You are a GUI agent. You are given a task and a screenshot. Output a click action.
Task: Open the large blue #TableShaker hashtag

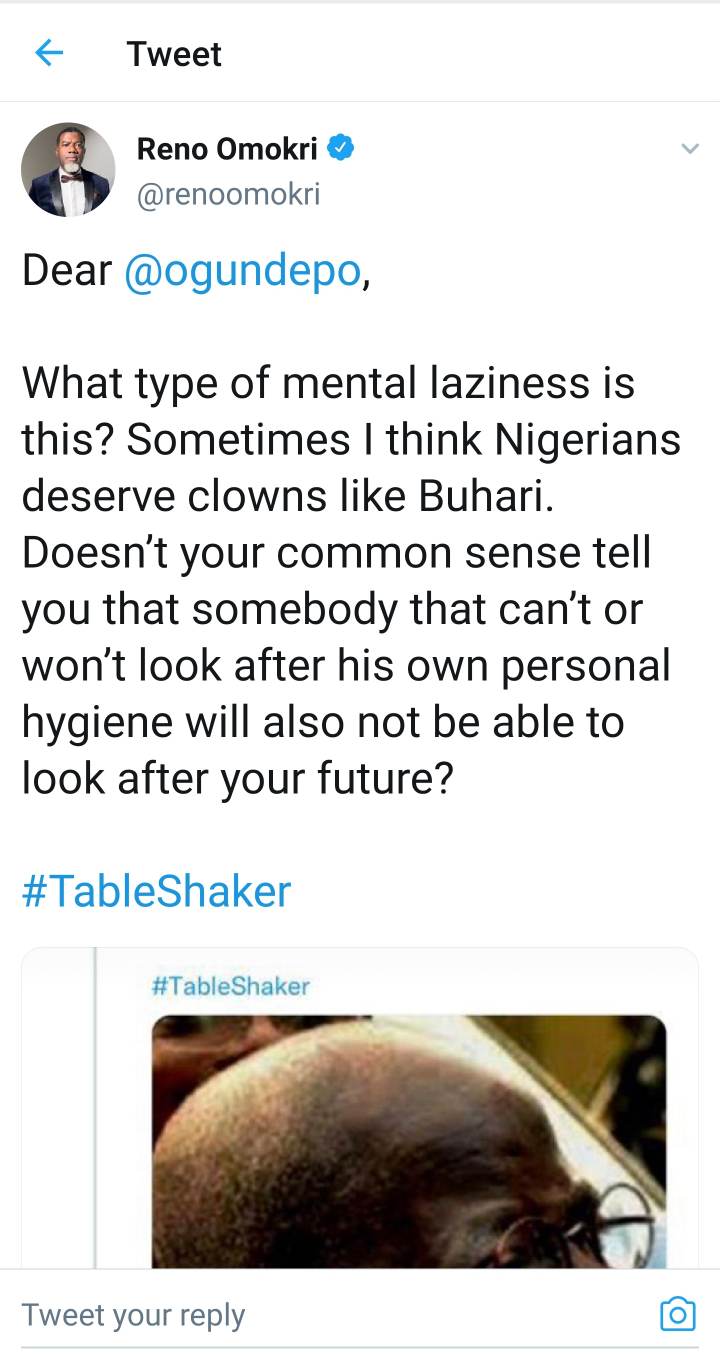[156, 890]
